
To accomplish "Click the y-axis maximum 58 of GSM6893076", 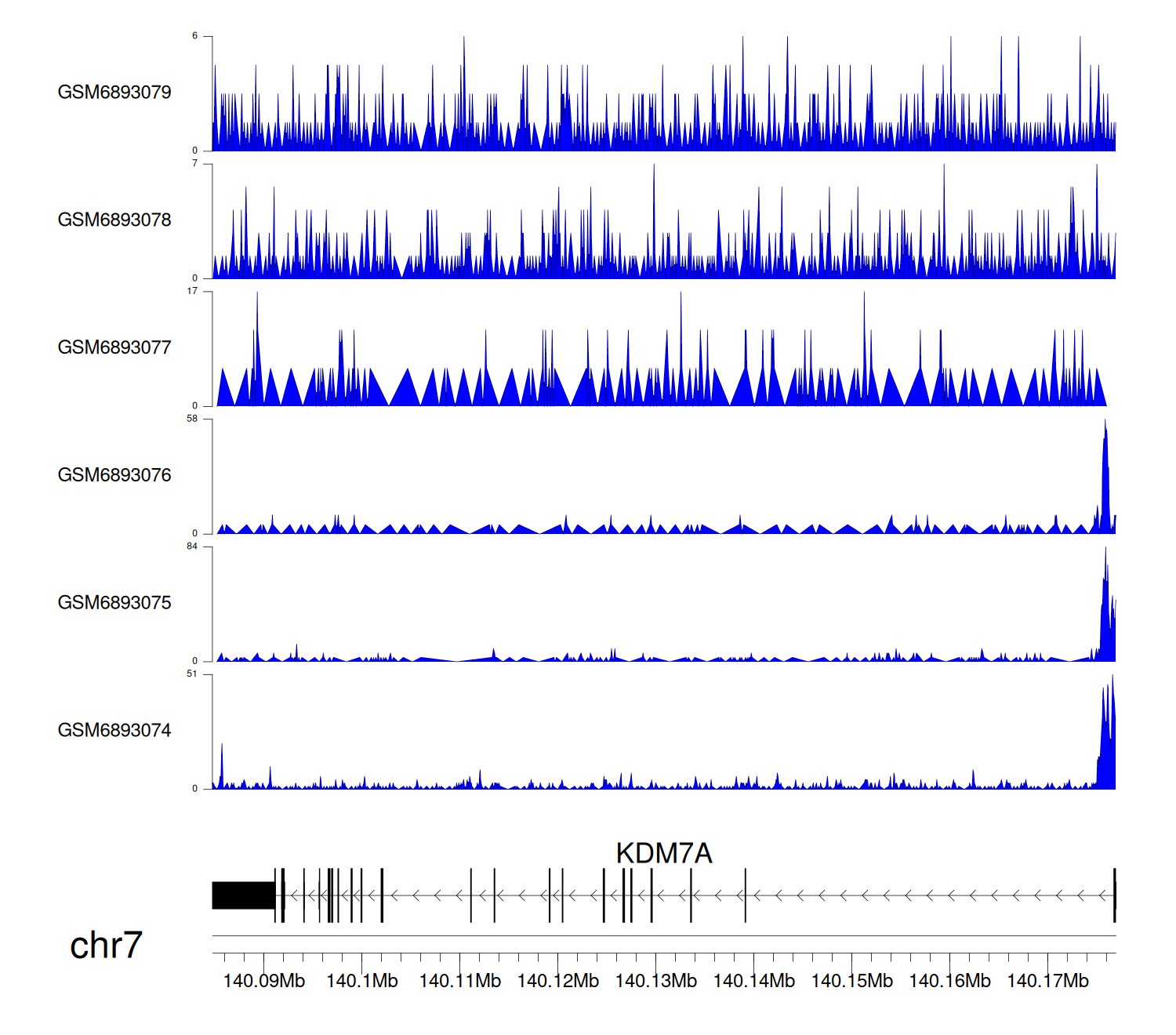I will pyautogui.click(x=192, y=419).
